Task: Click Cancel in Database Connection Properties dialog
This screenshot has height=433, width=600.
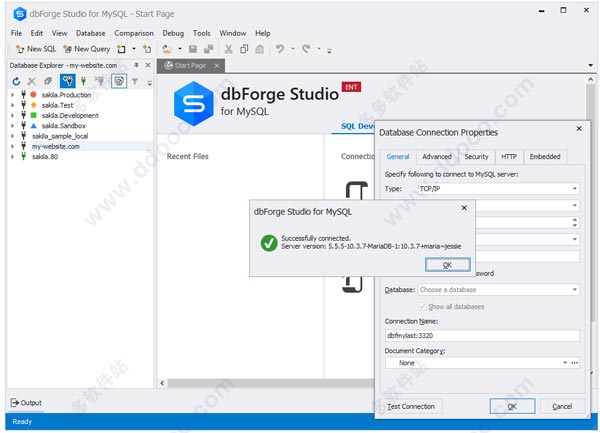Action: 562,406
